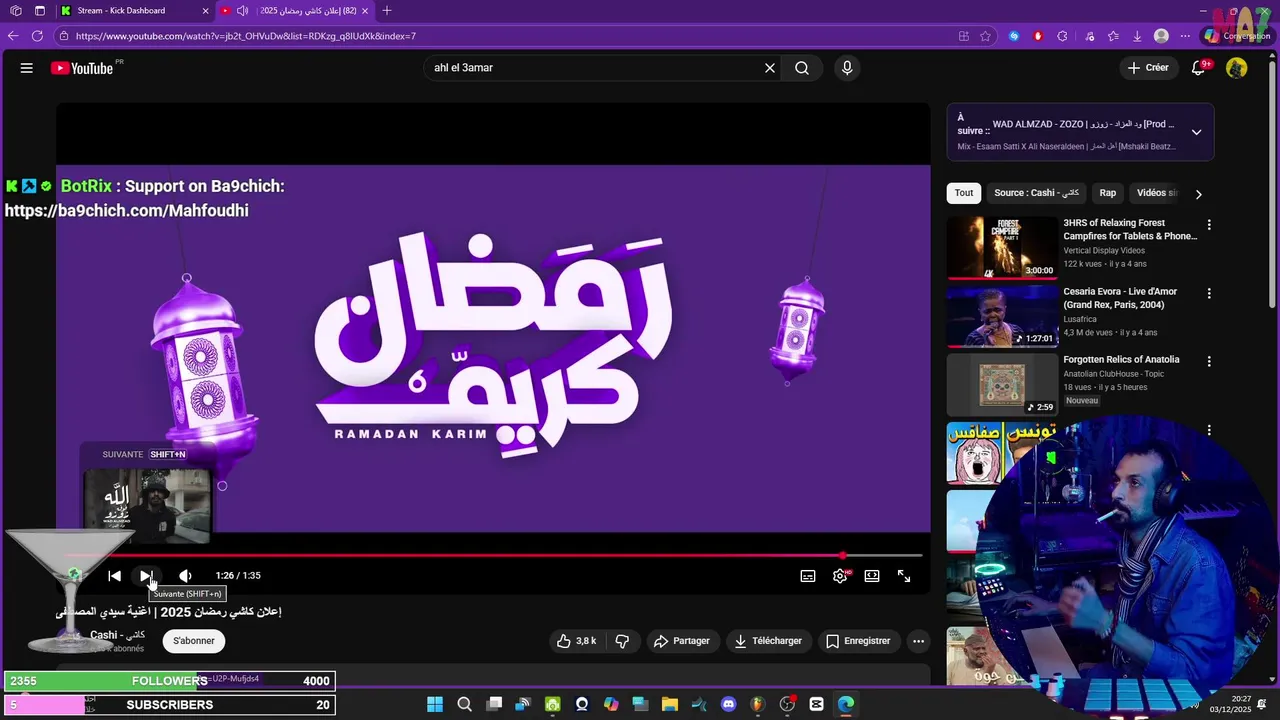Select the Rap filter chip
Viewport: 1280px width, 720px height.
(1108, 193)
